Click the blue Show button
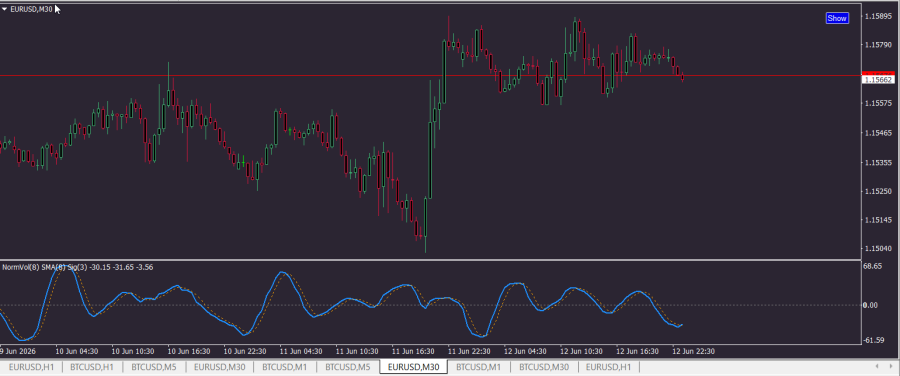The height and width of the screenshot is (376, 900). [837, 18]
